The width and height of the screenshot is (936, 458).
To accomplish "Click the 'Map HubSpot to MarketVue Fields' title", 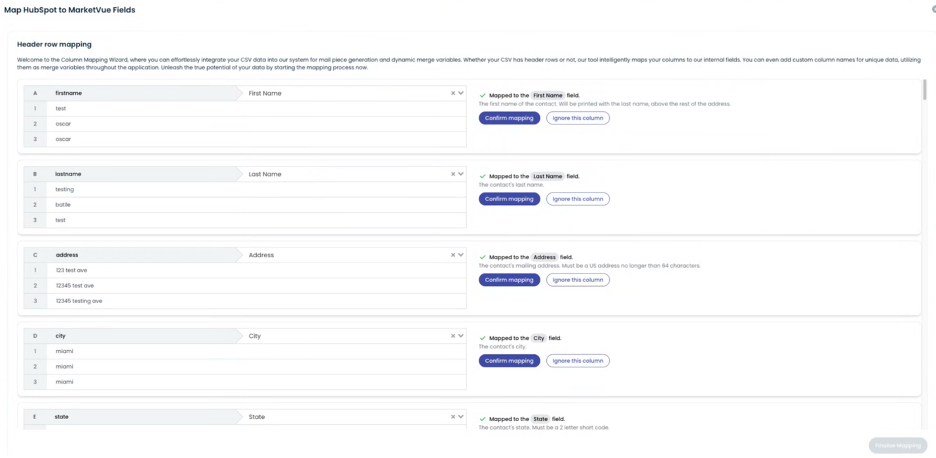I will 70,10.
